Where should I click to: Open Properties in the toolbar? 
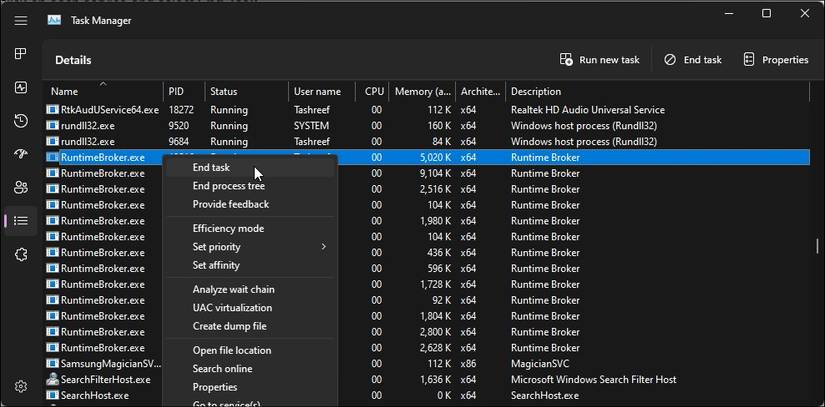776,60
